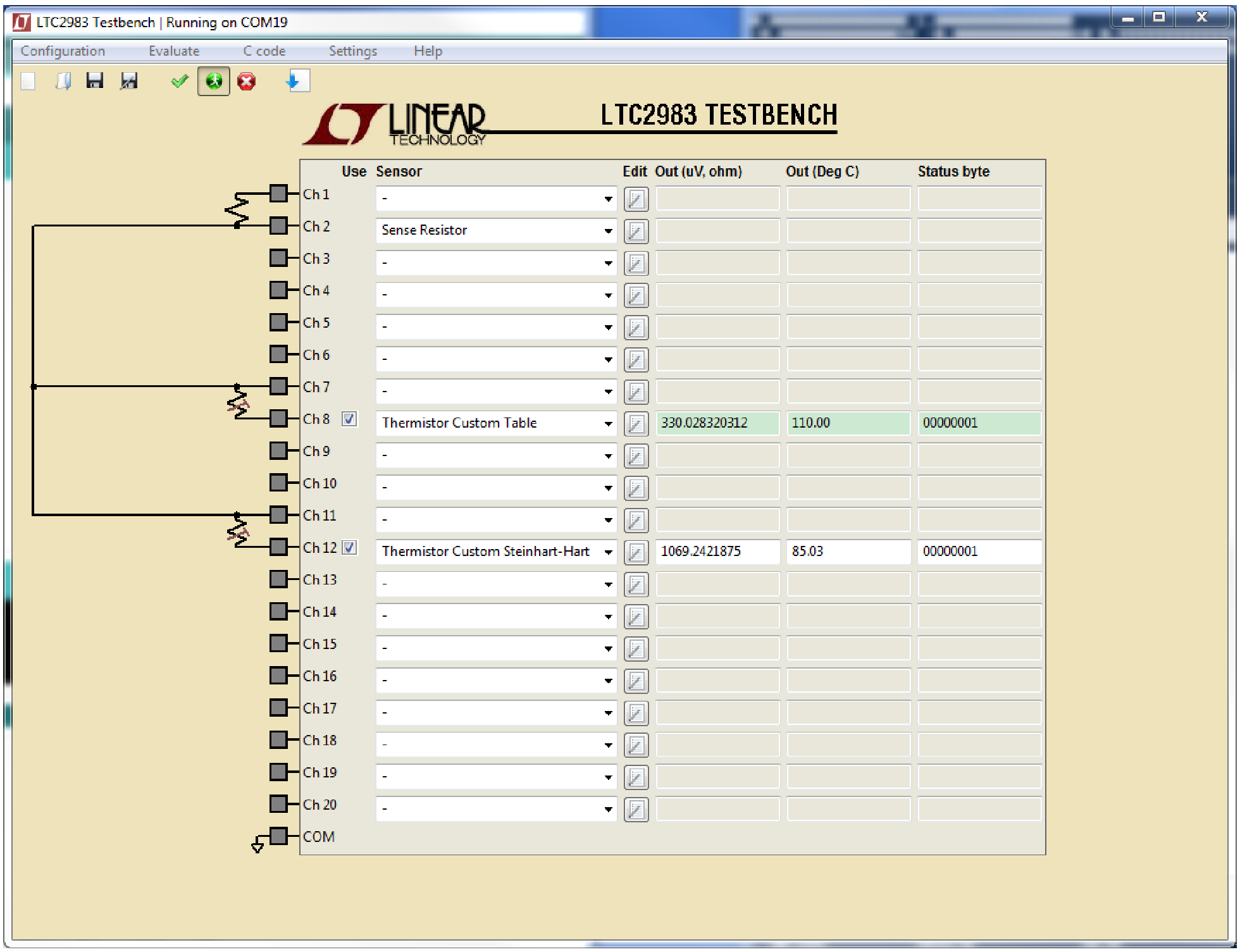
Task: Click the new blank configuration icon
Action: point(28,81)
